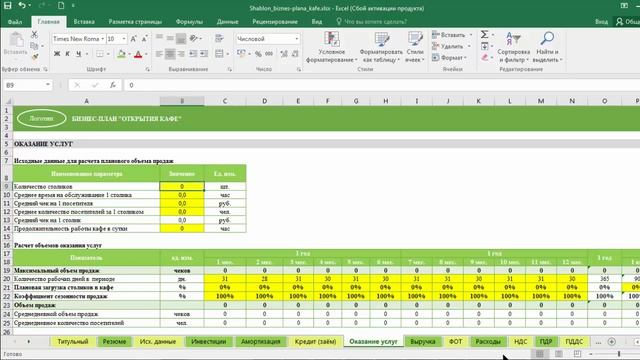Expand the Name Box dropdown arrow
The width and height of the screenshot is (640, 360).
(48, 85)
